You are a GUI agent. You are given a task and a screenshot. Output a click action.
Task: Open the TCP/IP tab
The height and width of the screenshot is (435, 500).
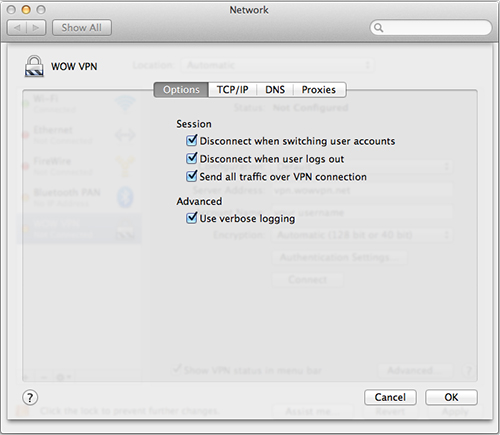(x=232, y=90)
